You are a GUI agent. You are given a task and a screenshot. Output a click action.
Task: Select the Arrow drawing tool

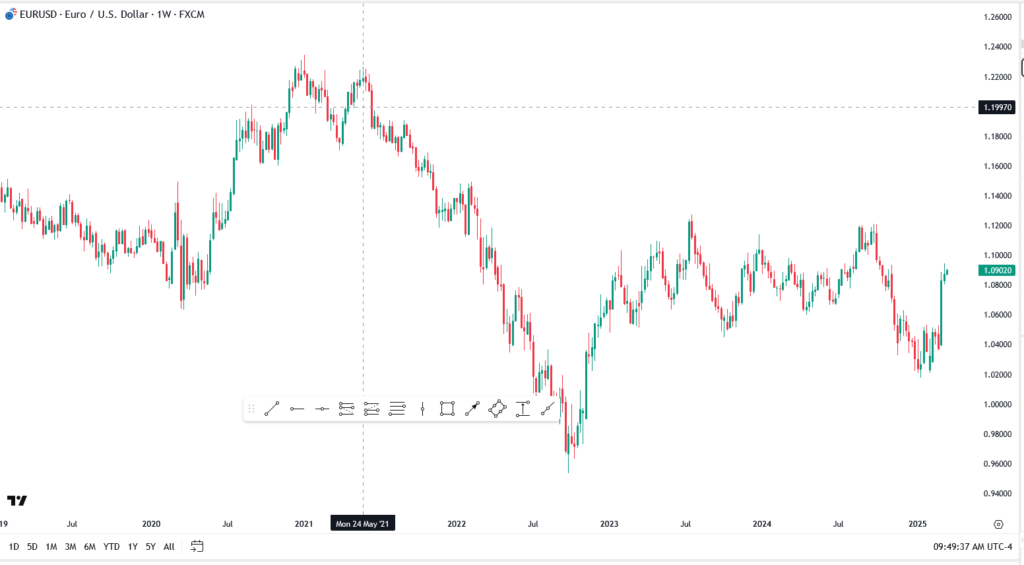point(472,408)
